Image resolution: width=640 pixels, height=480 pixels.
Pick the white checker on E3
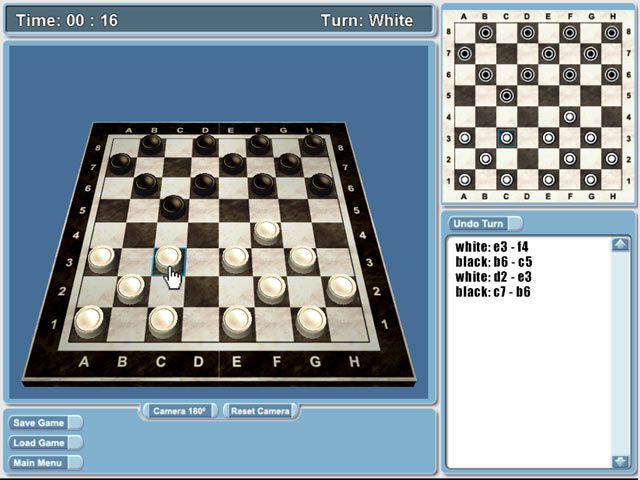point(235,259)
